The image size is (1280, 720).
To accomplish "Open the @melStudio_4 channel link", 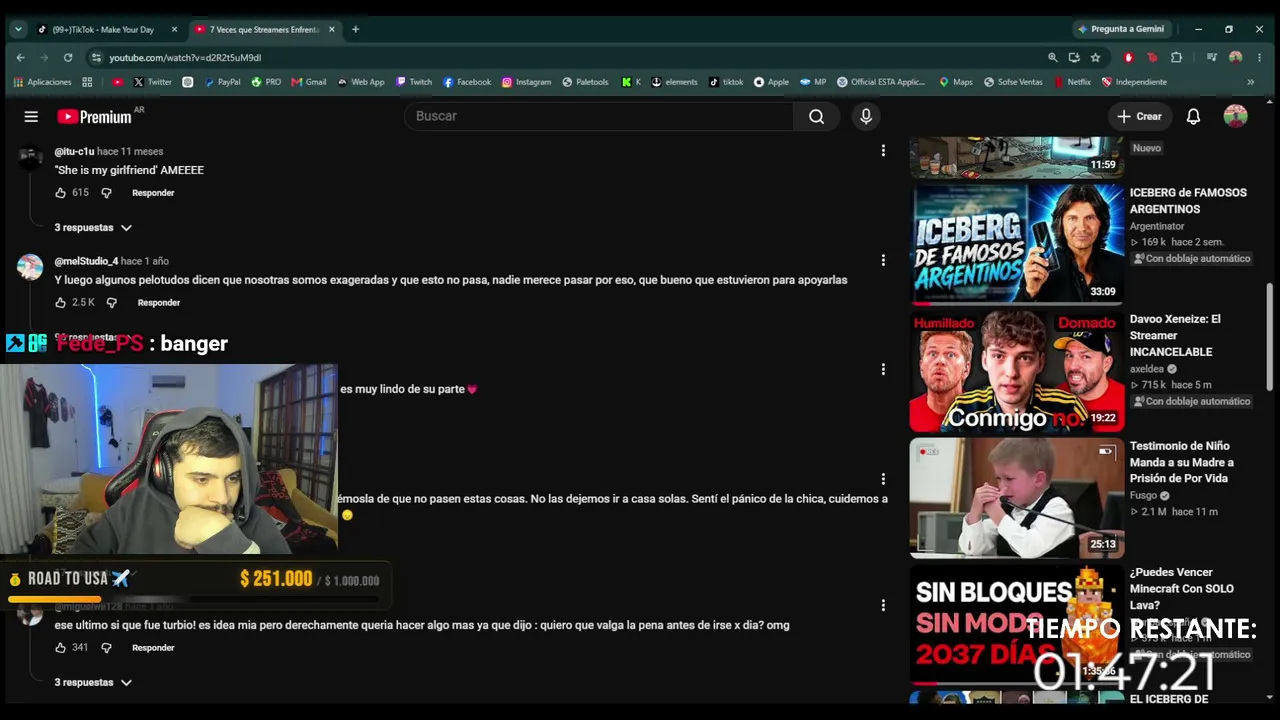I will pyautogui.click(x=86, y=261).
